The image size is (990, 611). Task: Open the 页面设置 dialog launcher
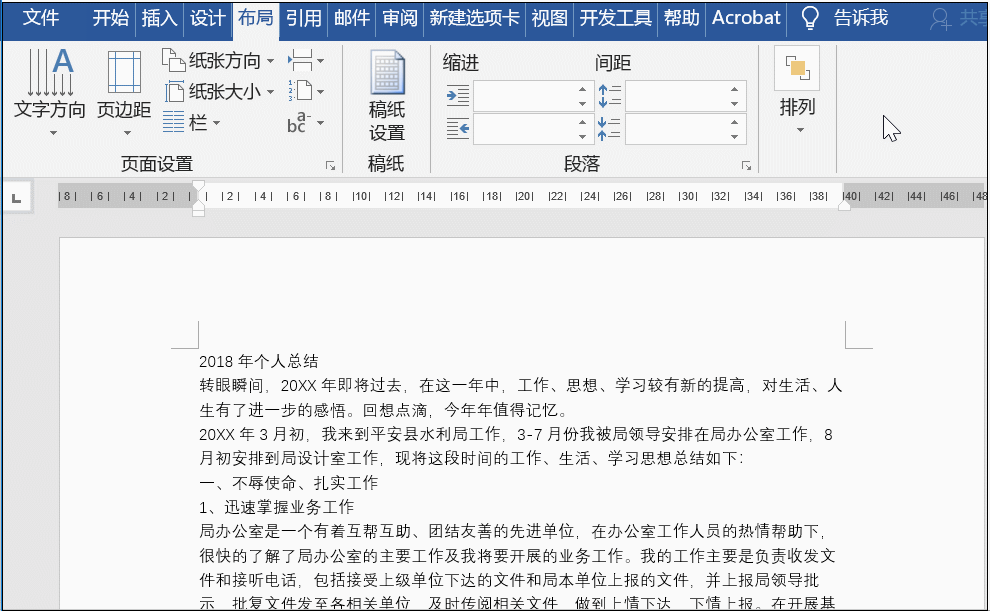coord(330,166)
